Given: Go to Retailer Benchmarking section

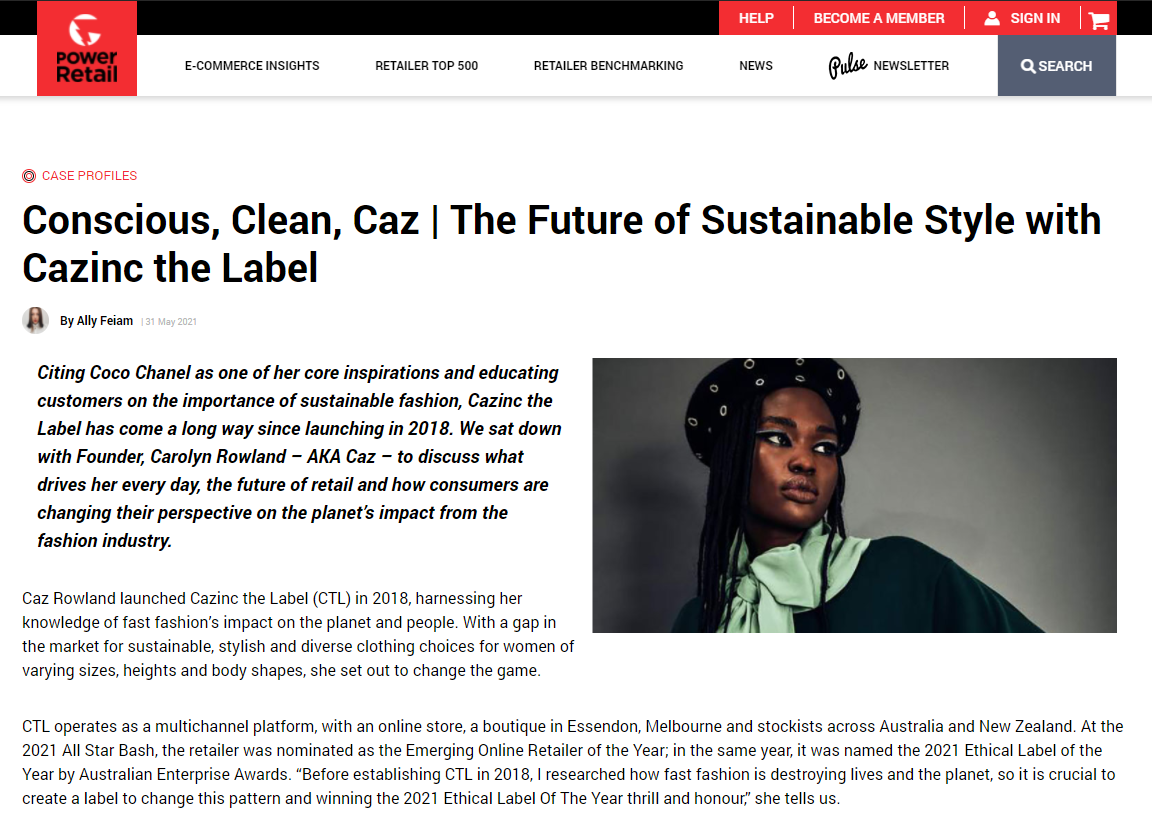Looking at the screenshot, I should tap(608, 66).
